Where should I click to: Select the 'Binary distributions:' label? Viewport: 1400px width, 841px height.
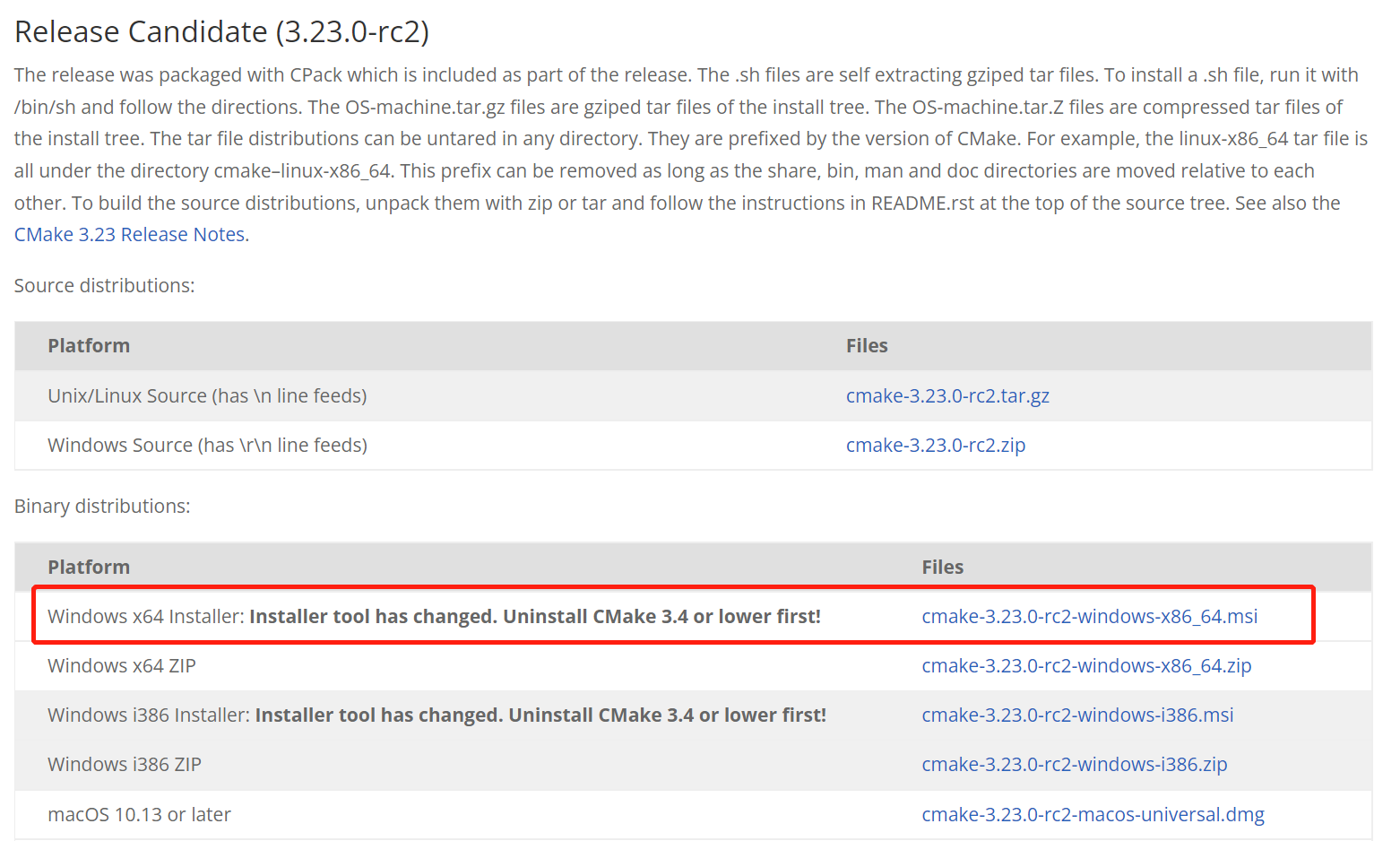pyautogui.click(x=102, y=507)
